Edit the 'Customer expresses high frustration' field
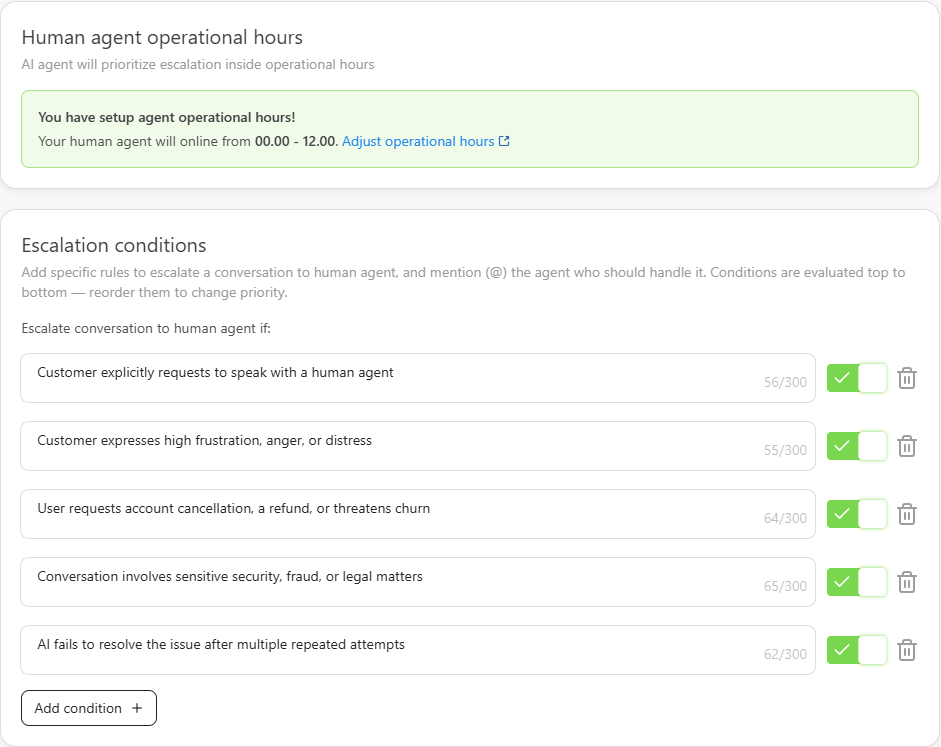941x747 pixels. click(x=418, y=446)
